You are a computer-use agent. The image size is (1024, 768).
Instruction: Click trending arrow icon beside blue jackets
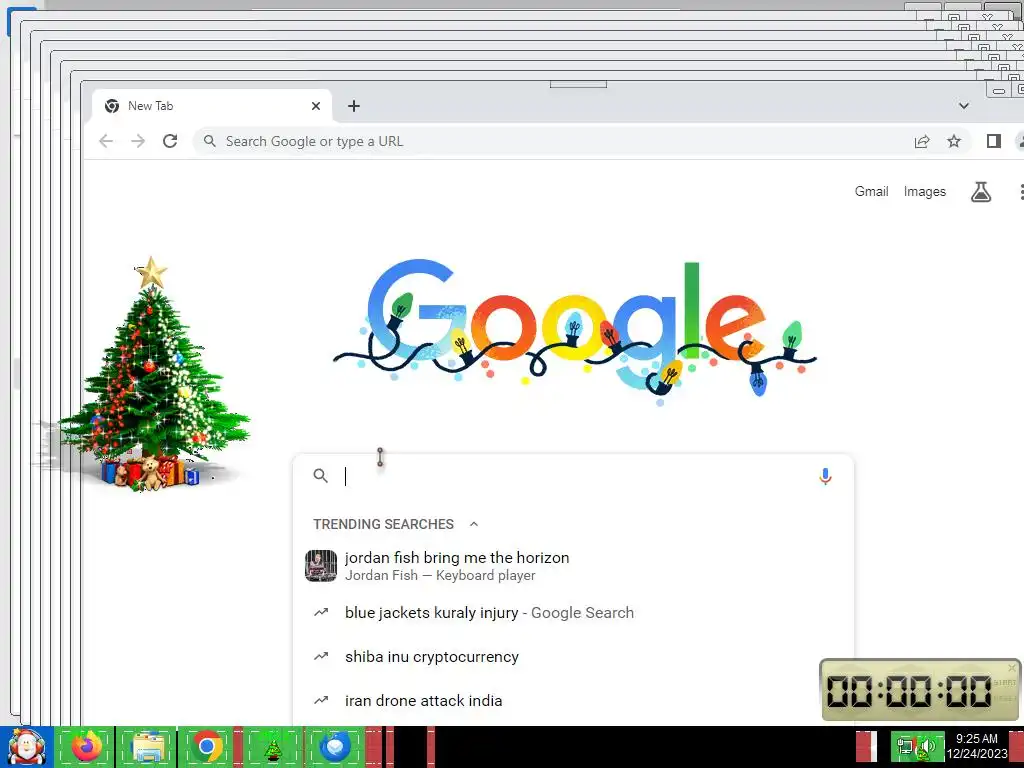(321, 613)
